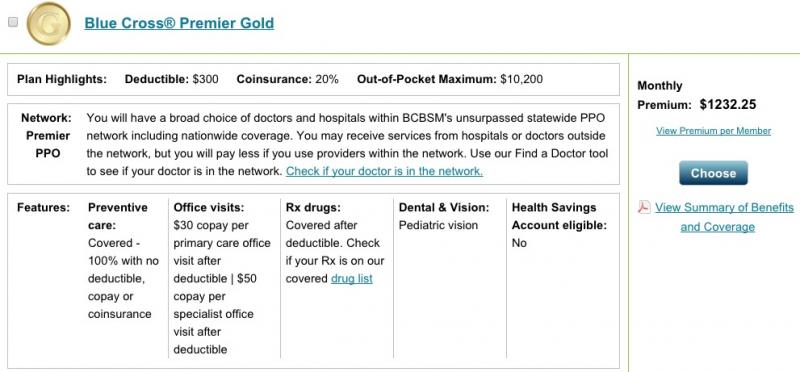Image resolution: width=800 pixels, height=372 pixels.
Task: Select the Choose button for this plan
Action: (713, 173)
